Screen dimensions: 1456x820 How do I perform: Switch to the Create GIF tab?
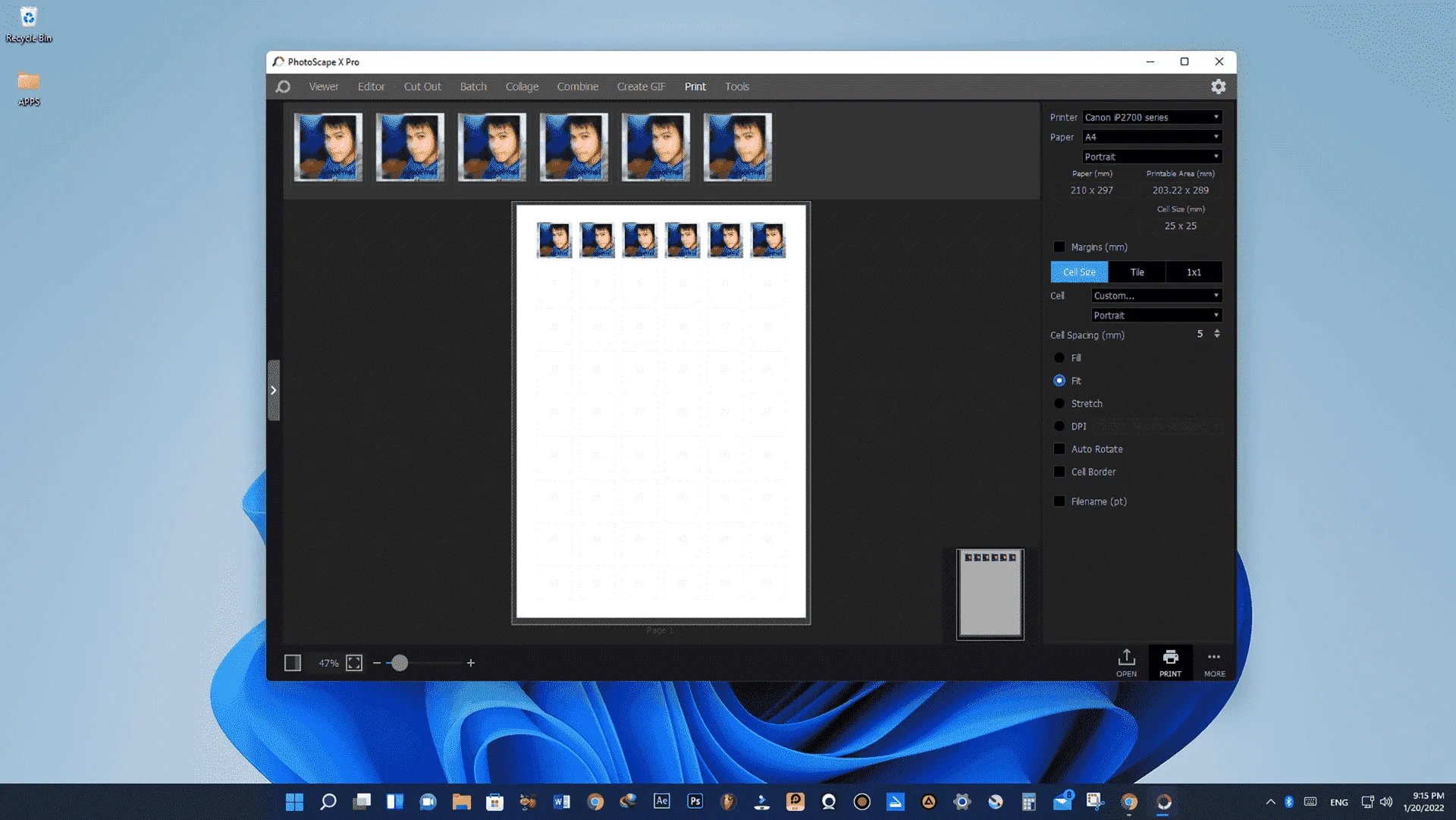pos(641,86)
